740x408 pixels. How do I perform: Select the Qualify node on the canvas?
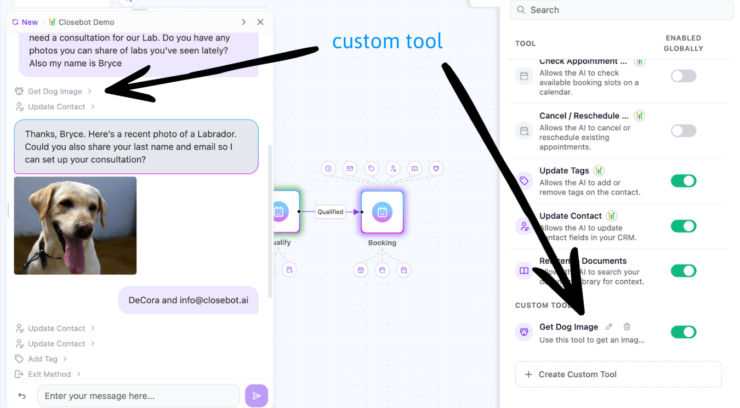286,212
